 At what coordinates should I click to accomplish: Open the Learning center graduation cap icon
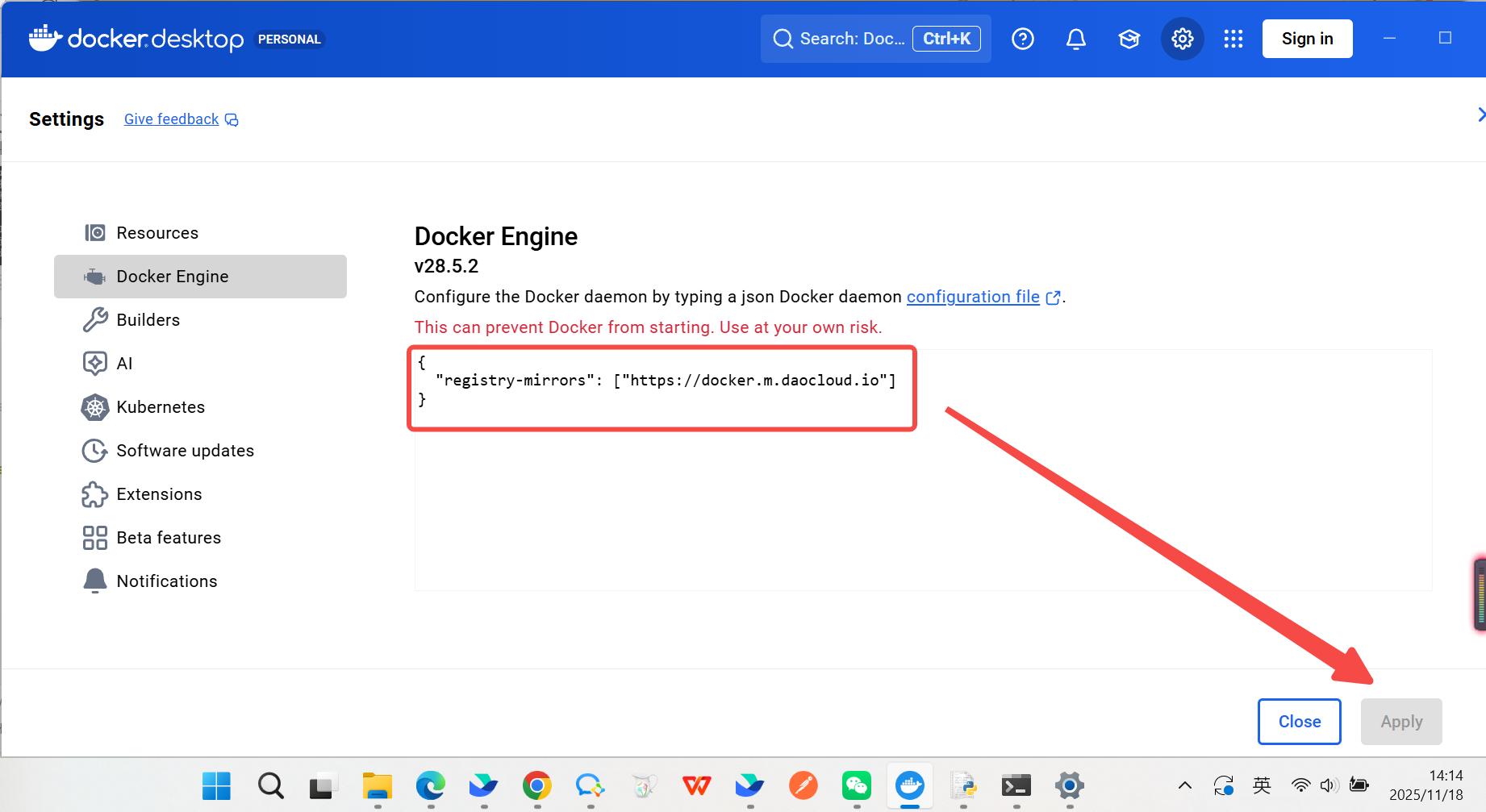(x=1129, y=39)
